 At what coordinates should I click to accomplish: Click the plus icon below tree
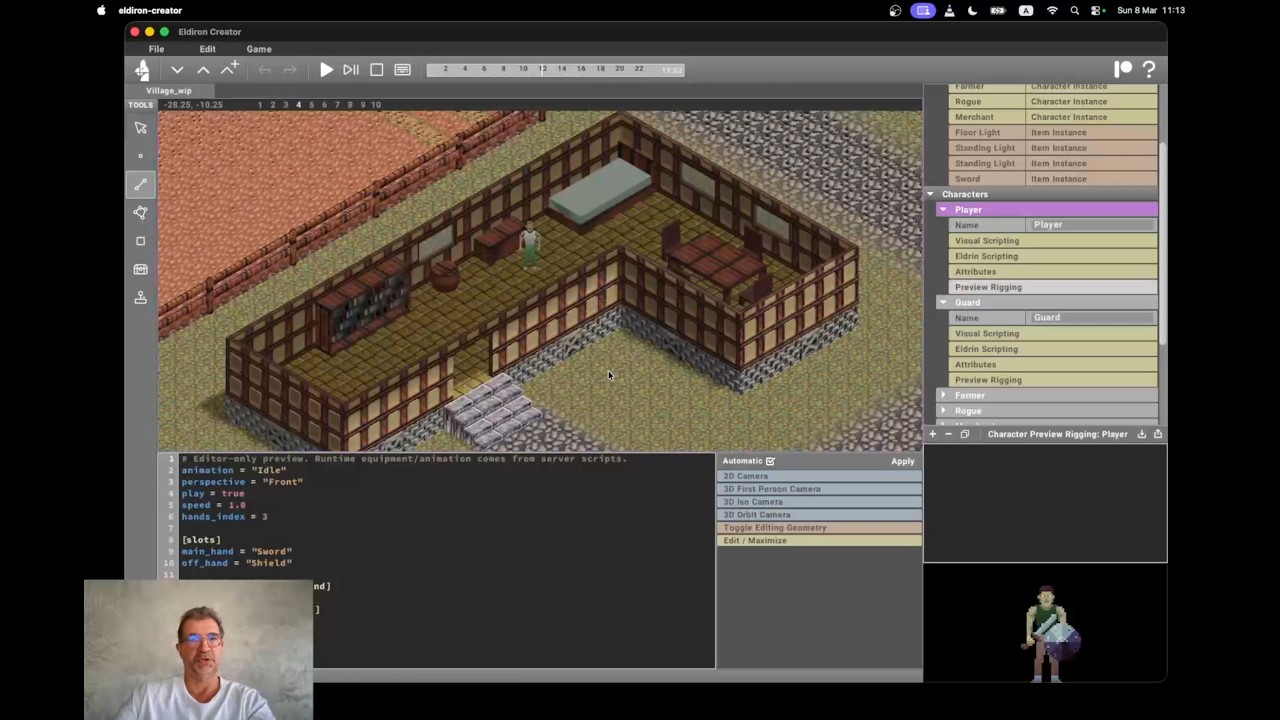pyautogui.click(x=932, y=434)
